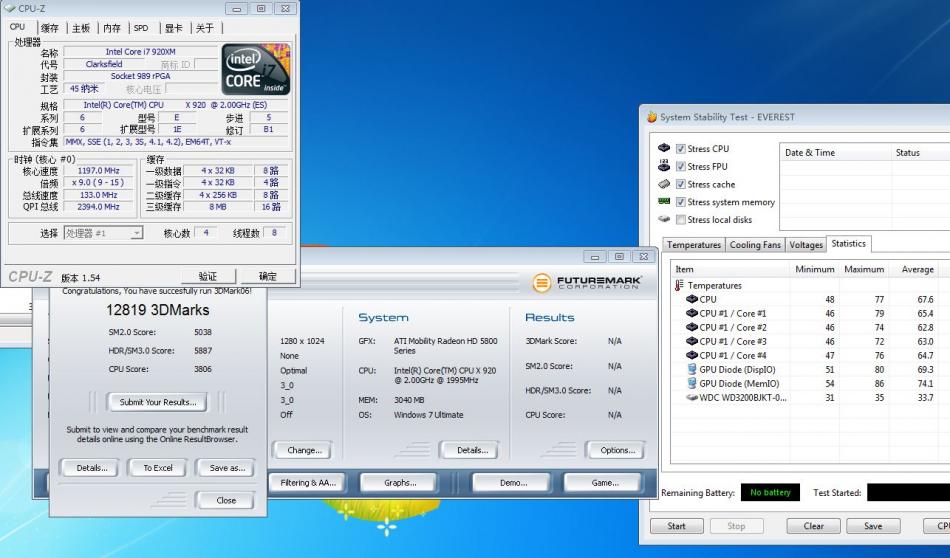Toggle the Stress FPU checkbox
950x558 pixels.
click(681, 166)
